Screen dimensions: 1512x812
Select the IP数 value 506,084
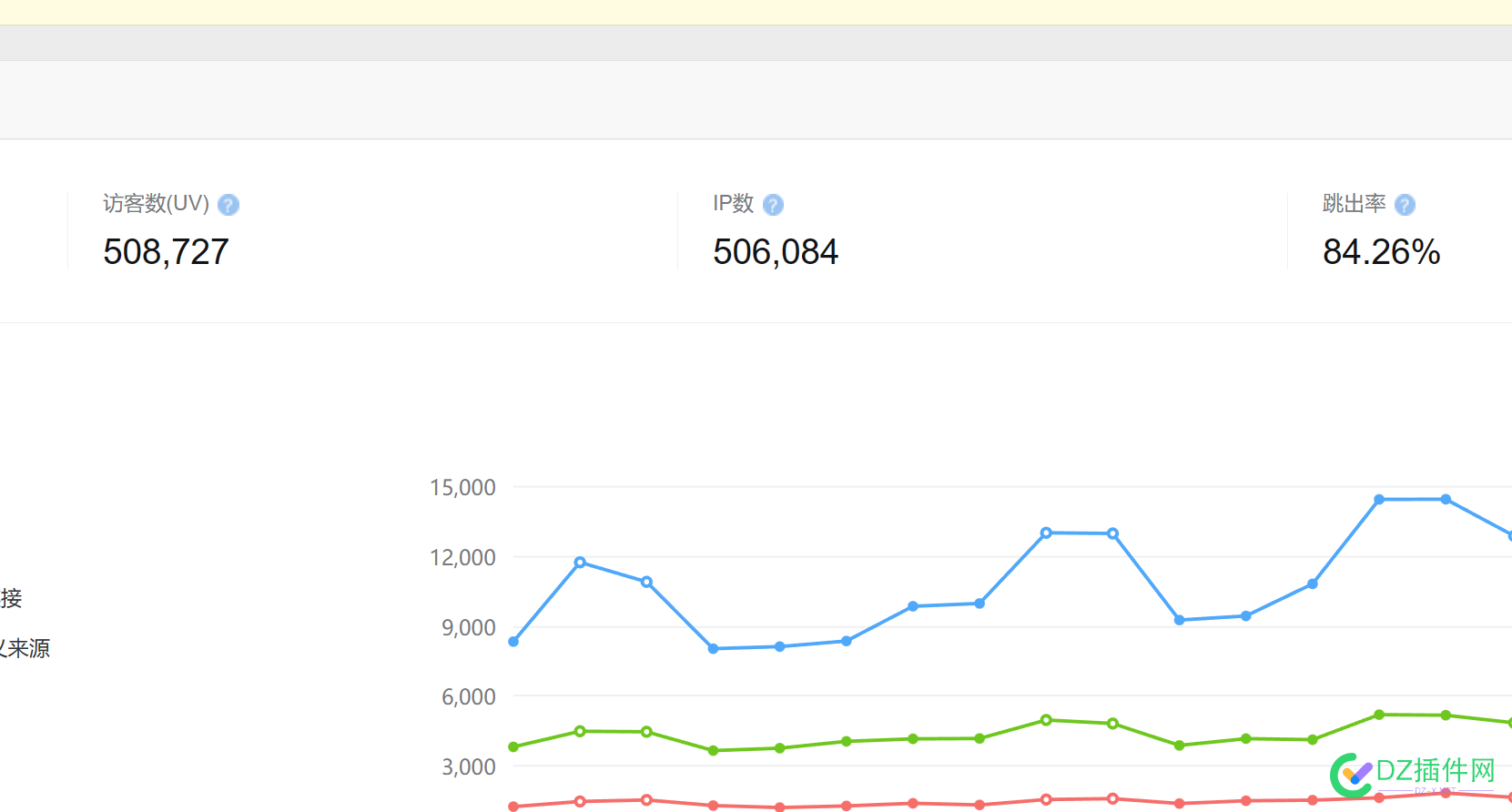click(776, 252)
